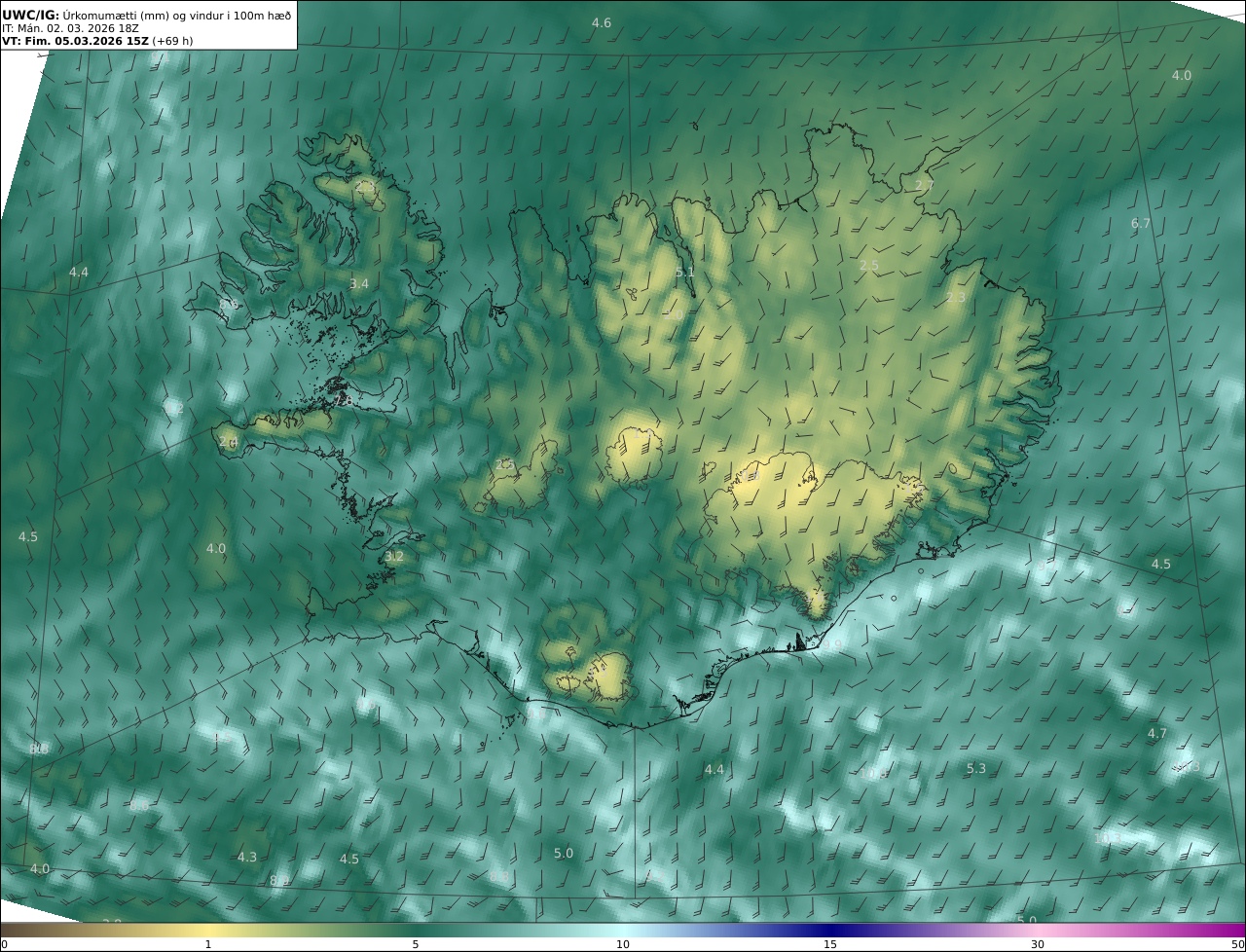Click the color bar tick label 0
The image size is (1246, 952).
pos(4,944)
